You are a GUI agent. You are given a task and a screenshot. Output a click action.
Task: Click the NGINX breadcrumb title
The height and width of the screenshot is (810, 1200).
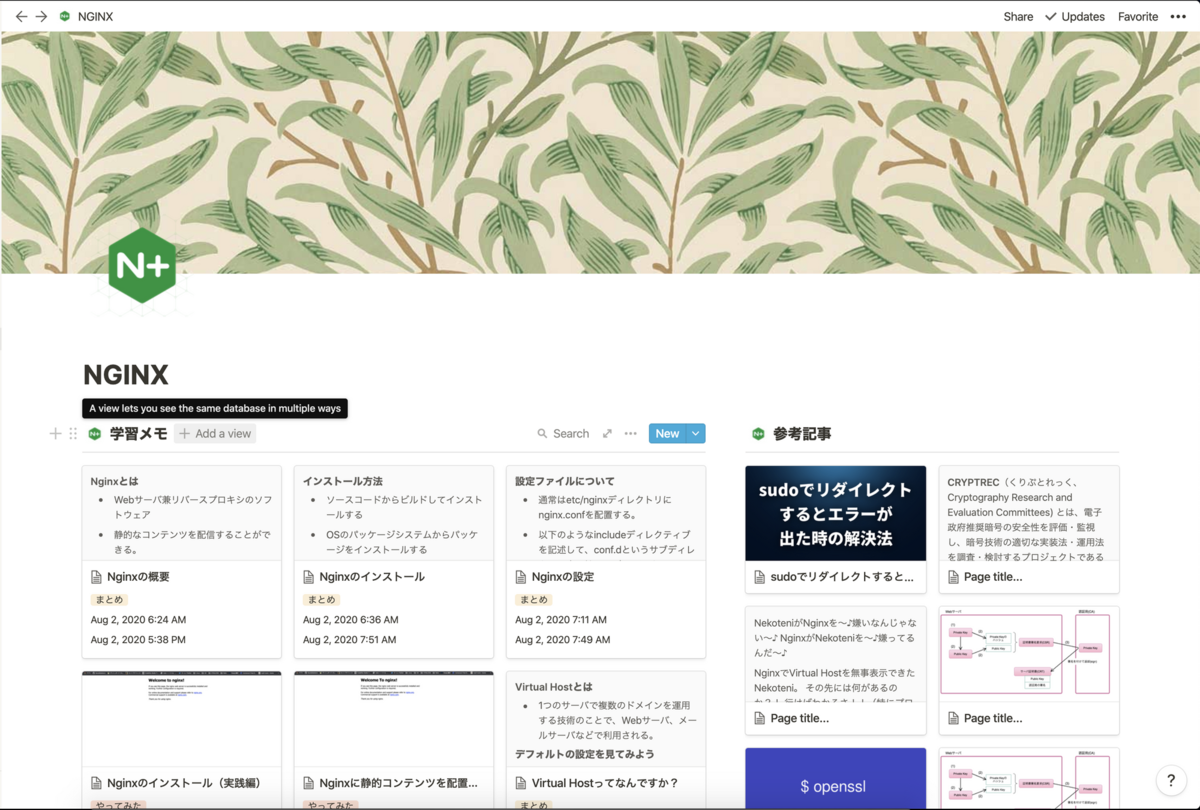[x=95, y=16]
